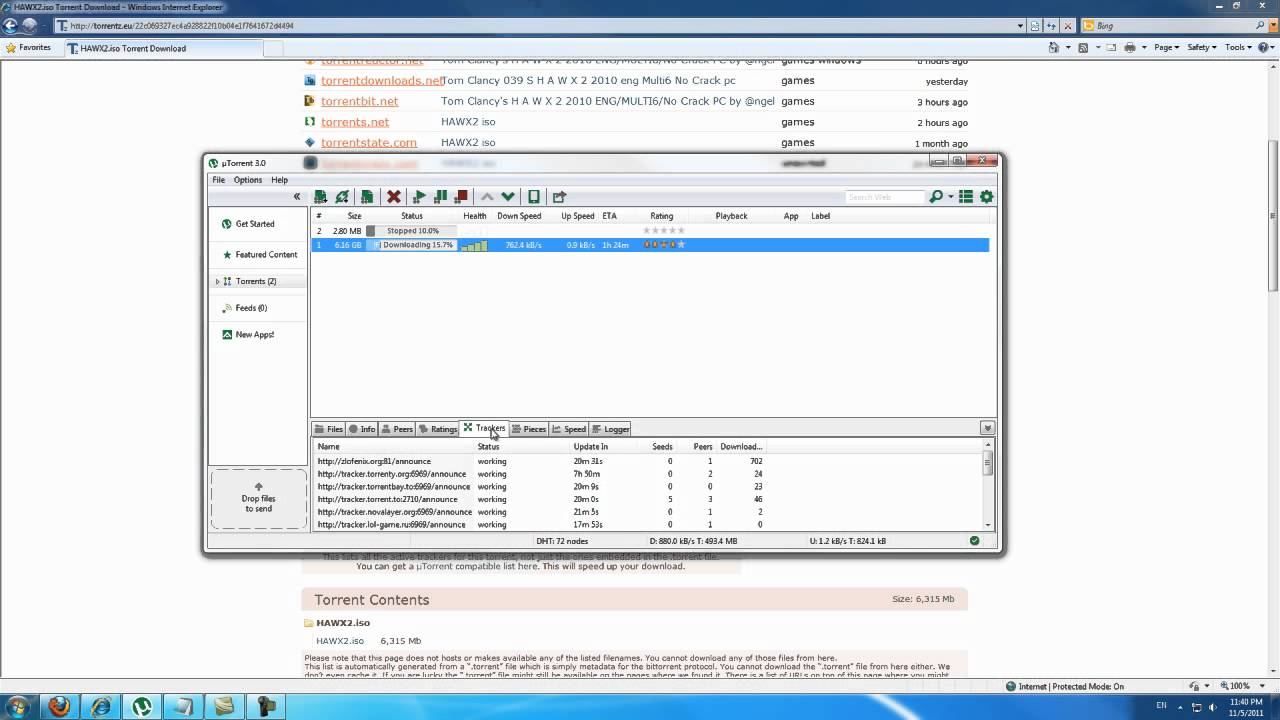The image size is (1280, 720).
Task: Open torrentdownloads.net link in browser
Action: 382,81
